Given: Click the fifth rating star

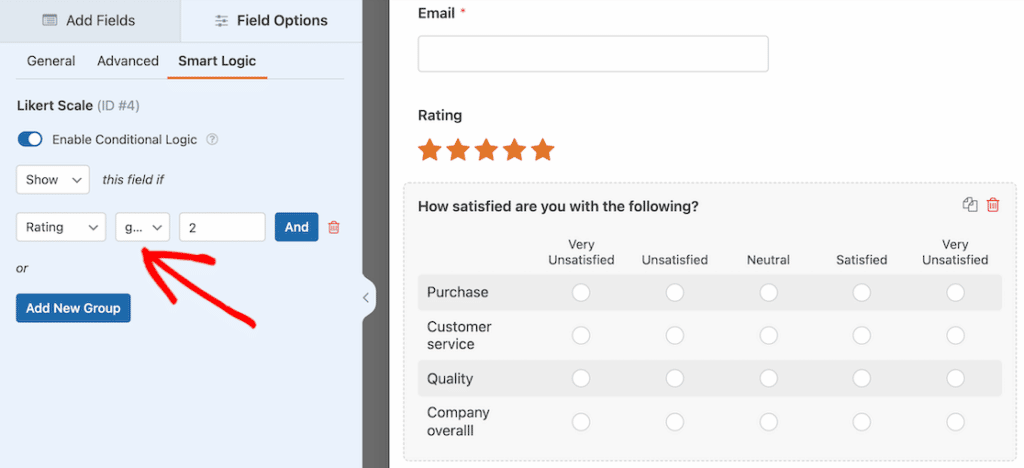Looking at the screenshot, I should 542,150.
